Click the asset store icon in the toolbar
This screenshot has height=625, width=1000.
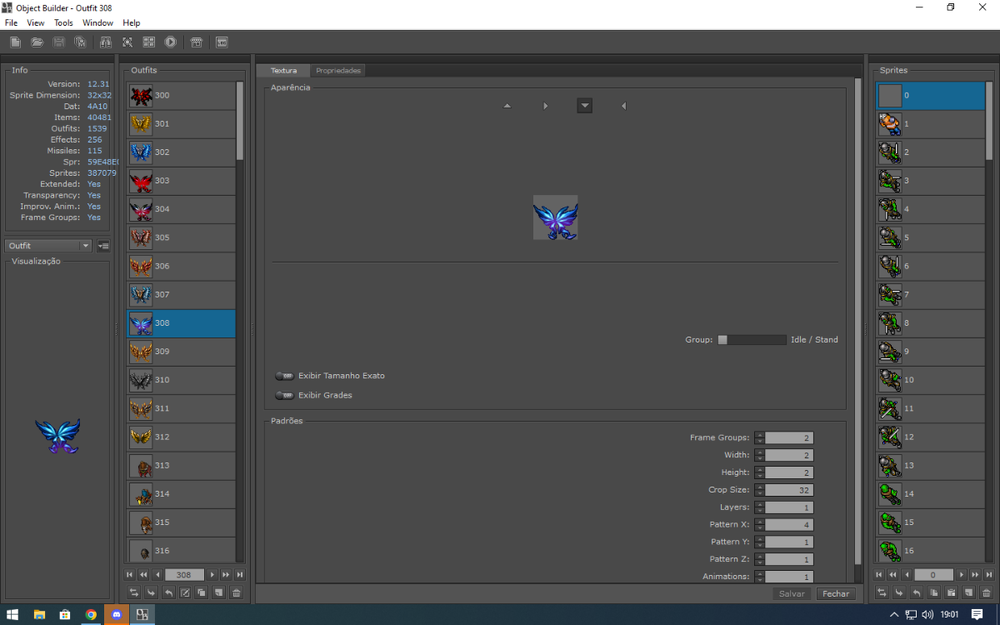(x=196, y=42)
